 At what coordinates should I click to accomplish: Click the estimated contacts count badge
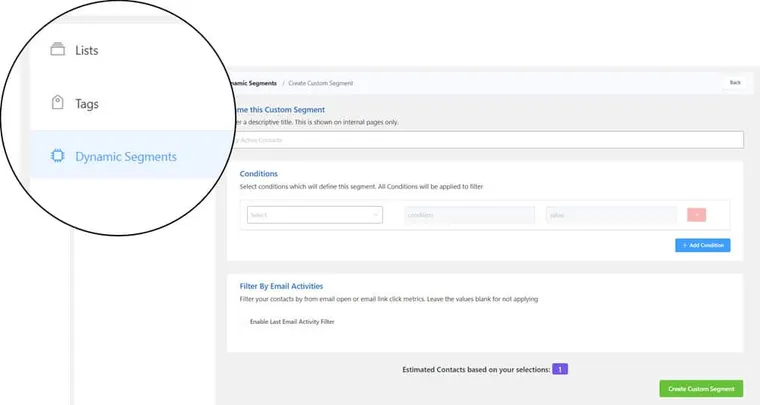coord(560,369)
